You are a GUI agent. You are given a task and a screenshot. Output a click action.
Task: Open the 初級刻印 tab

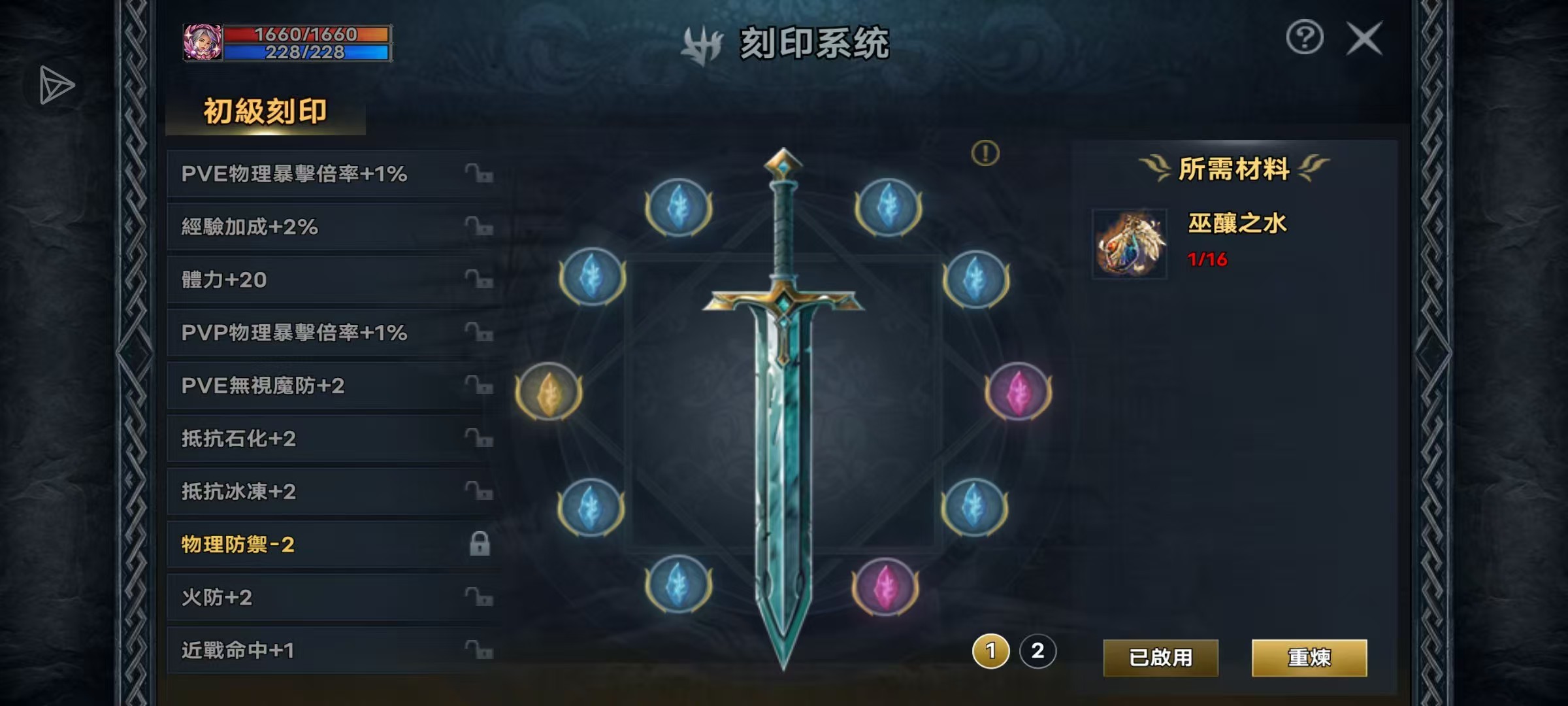[x=265, y=112]
